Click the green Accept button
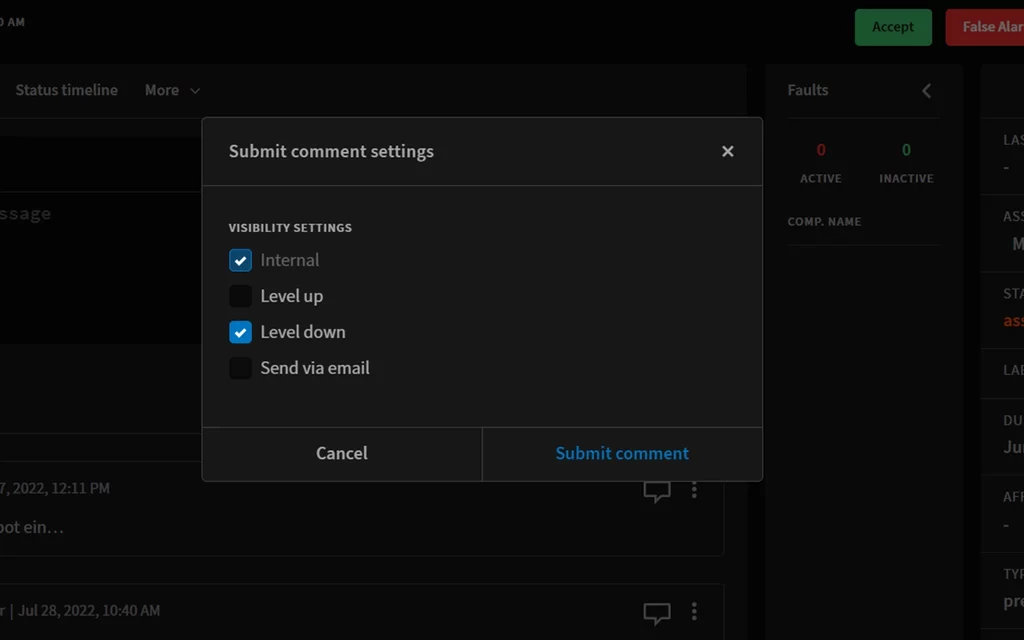Viewport: 1024px width, 640px height. pyautogui.click(x=892, y=27)
